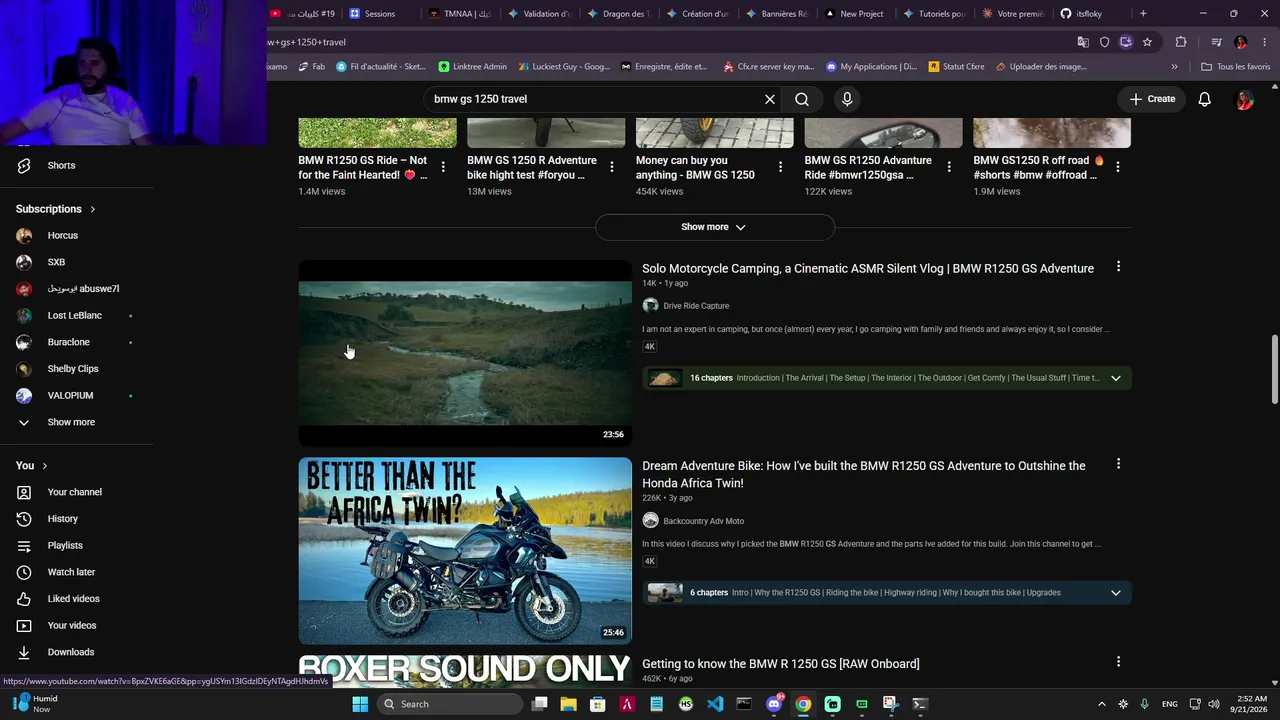
Task: Expand the You section chevron
Action: pyautogui.click(x=44, y=466)
